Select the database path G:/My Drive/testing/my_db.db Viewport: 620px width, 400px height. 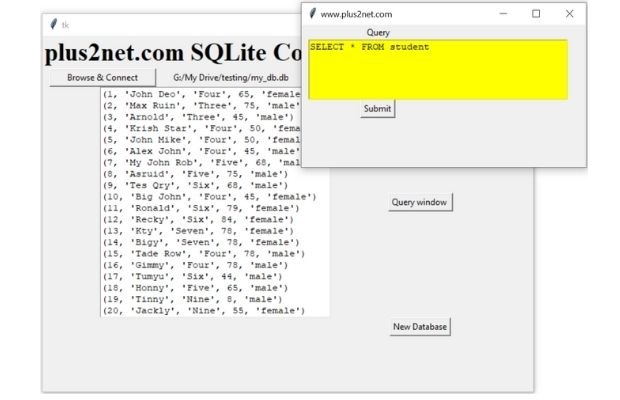coord(231,77)
